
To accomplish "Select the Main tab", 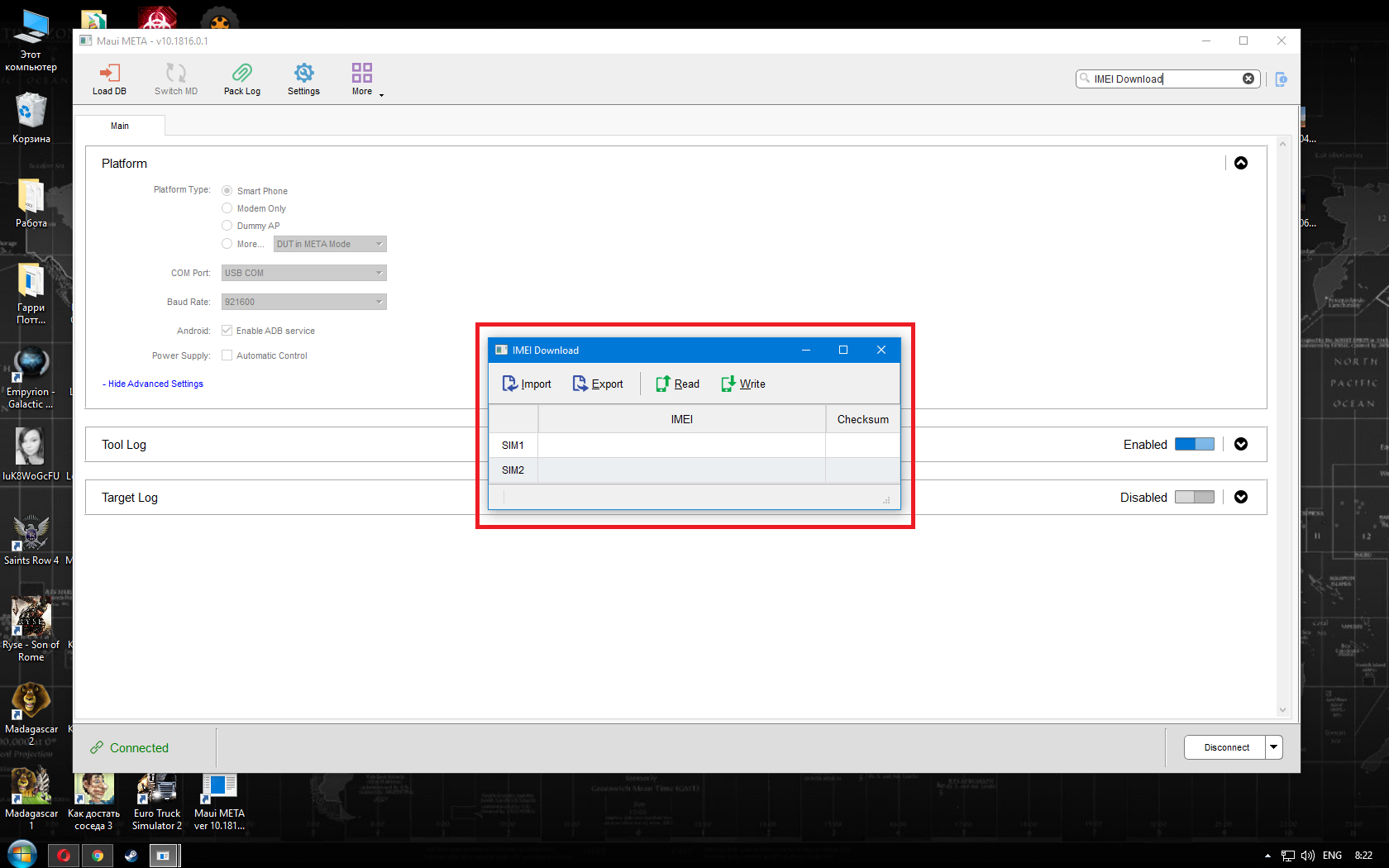I will 120,126.
